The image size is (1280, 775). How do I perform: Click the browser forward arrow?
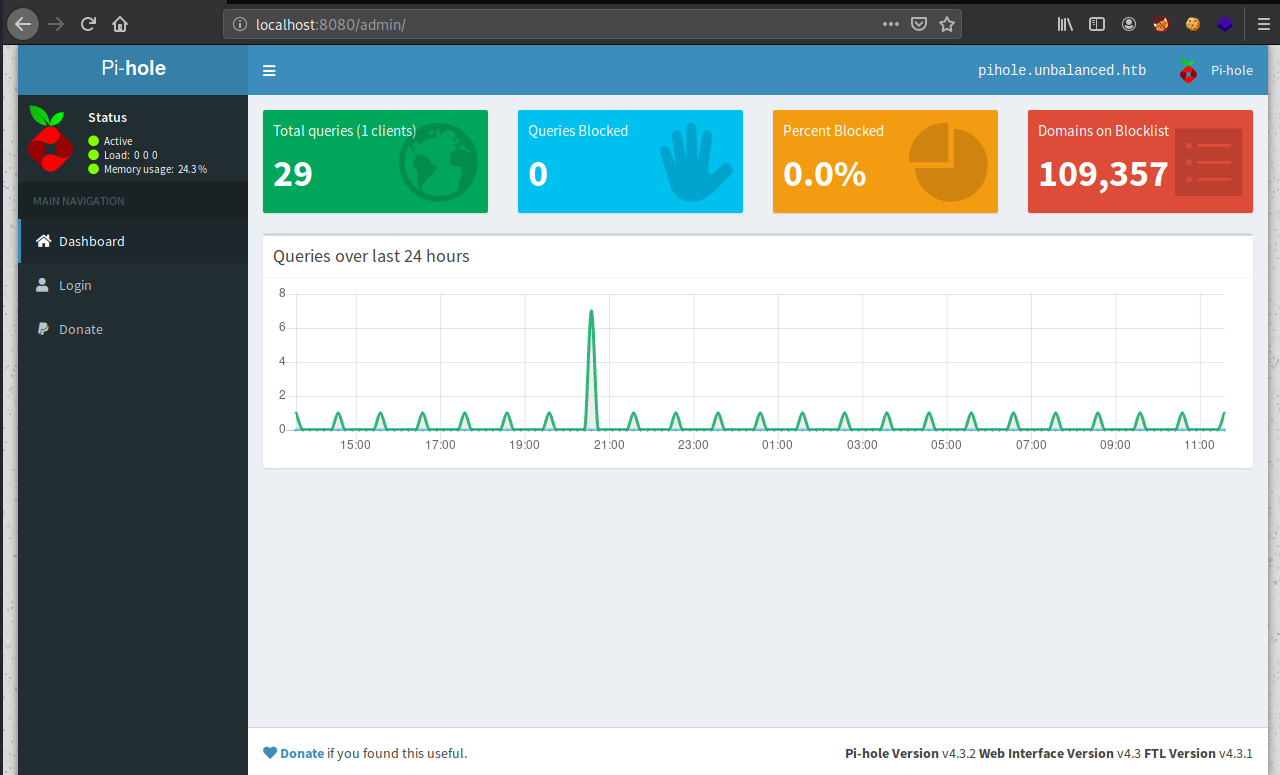(56, 24)
